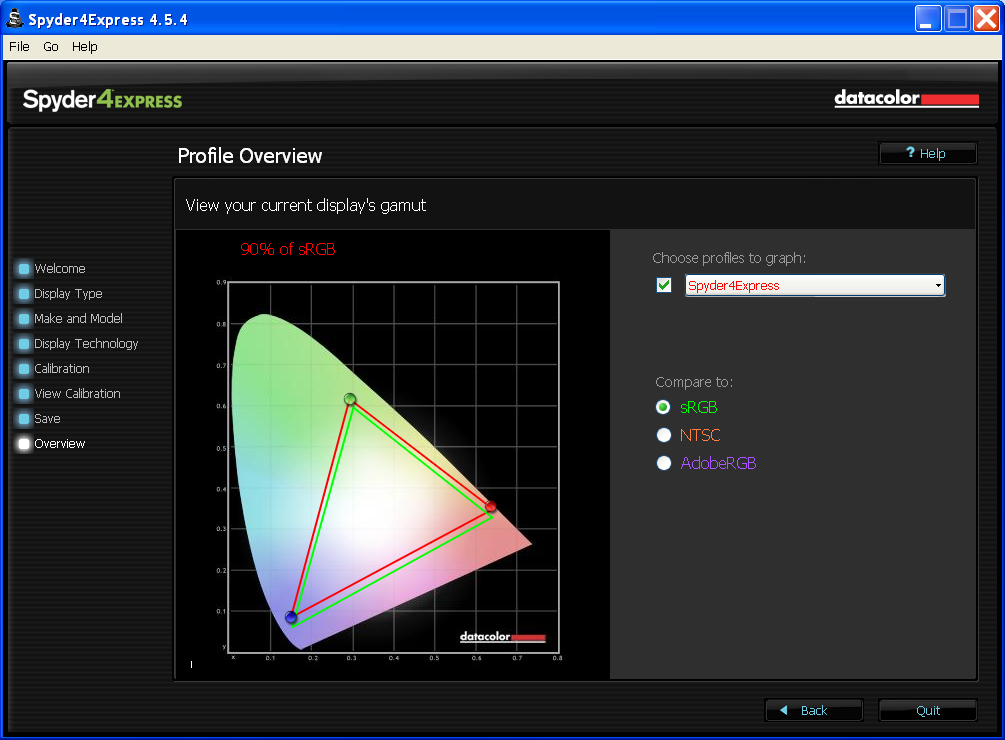1005x740 pixels.
Task: Click the Help button with question mark
Action: 926,153
